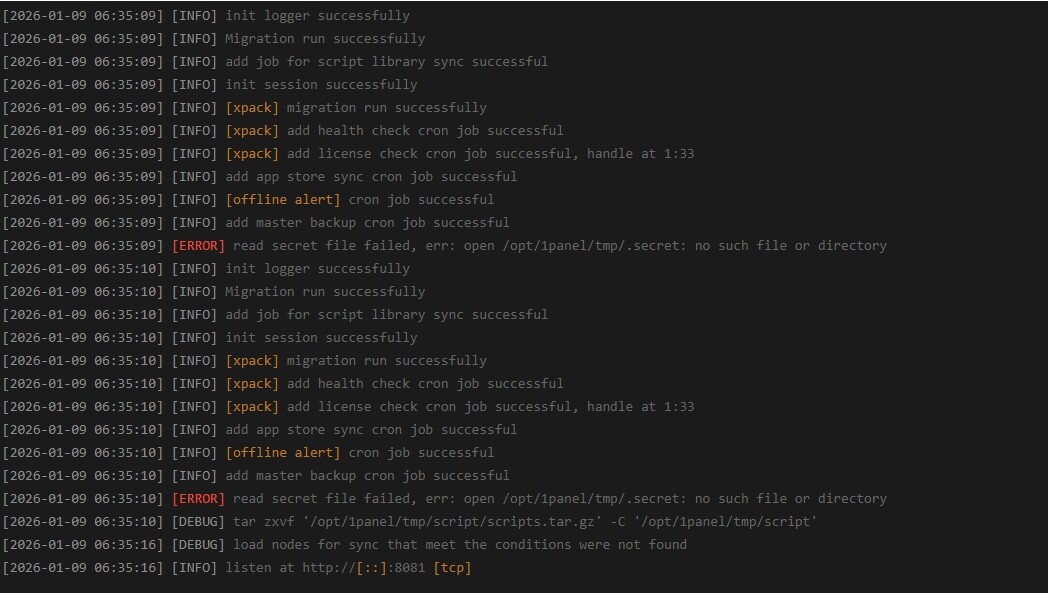Click the DEBUG tag on load nodes line
This screenshot has height=593, width=1048.
pyautogui.click(x=198, y=545)
